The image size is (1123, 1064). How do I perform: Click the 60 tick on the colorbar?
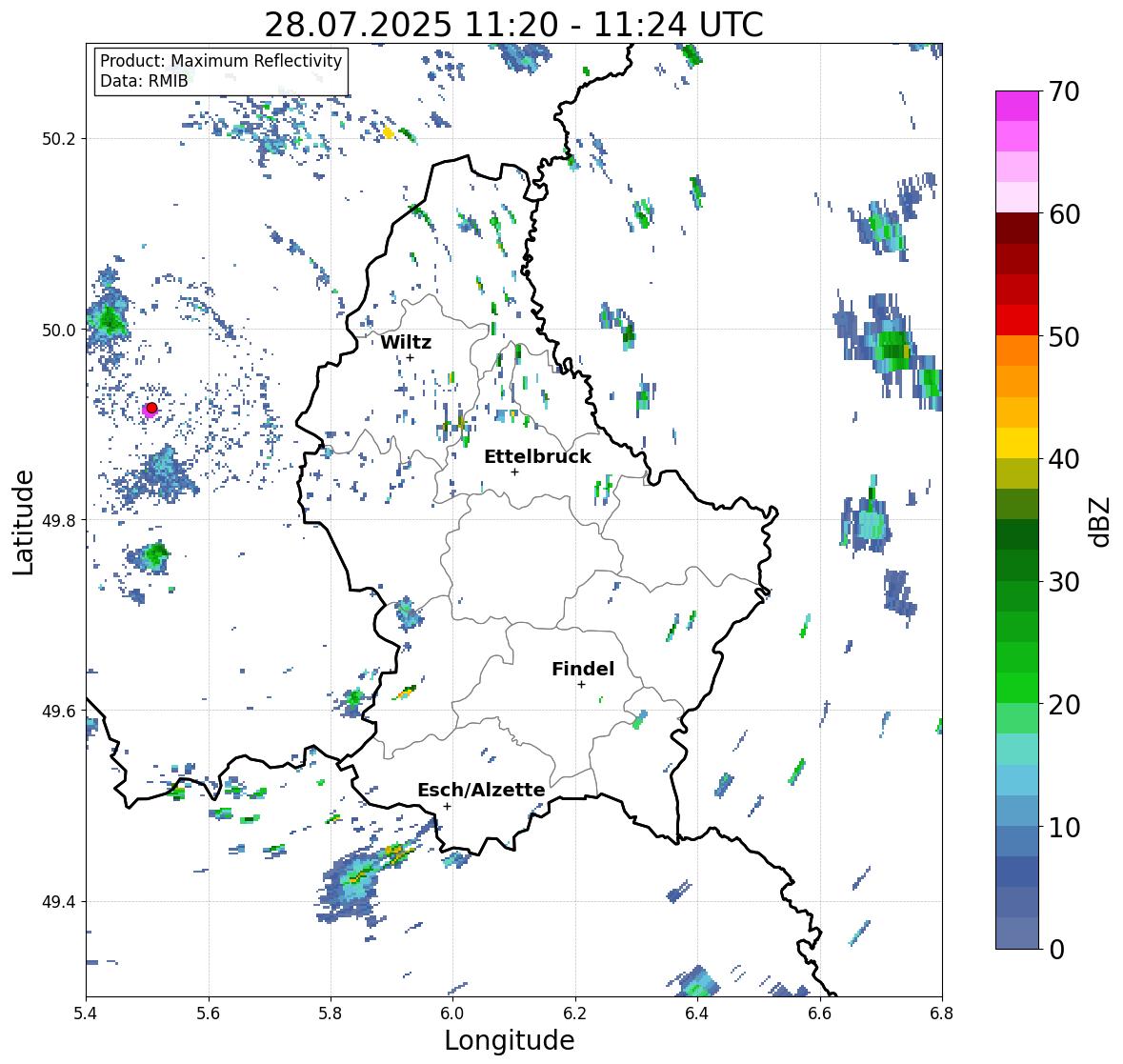point(1064,213)
